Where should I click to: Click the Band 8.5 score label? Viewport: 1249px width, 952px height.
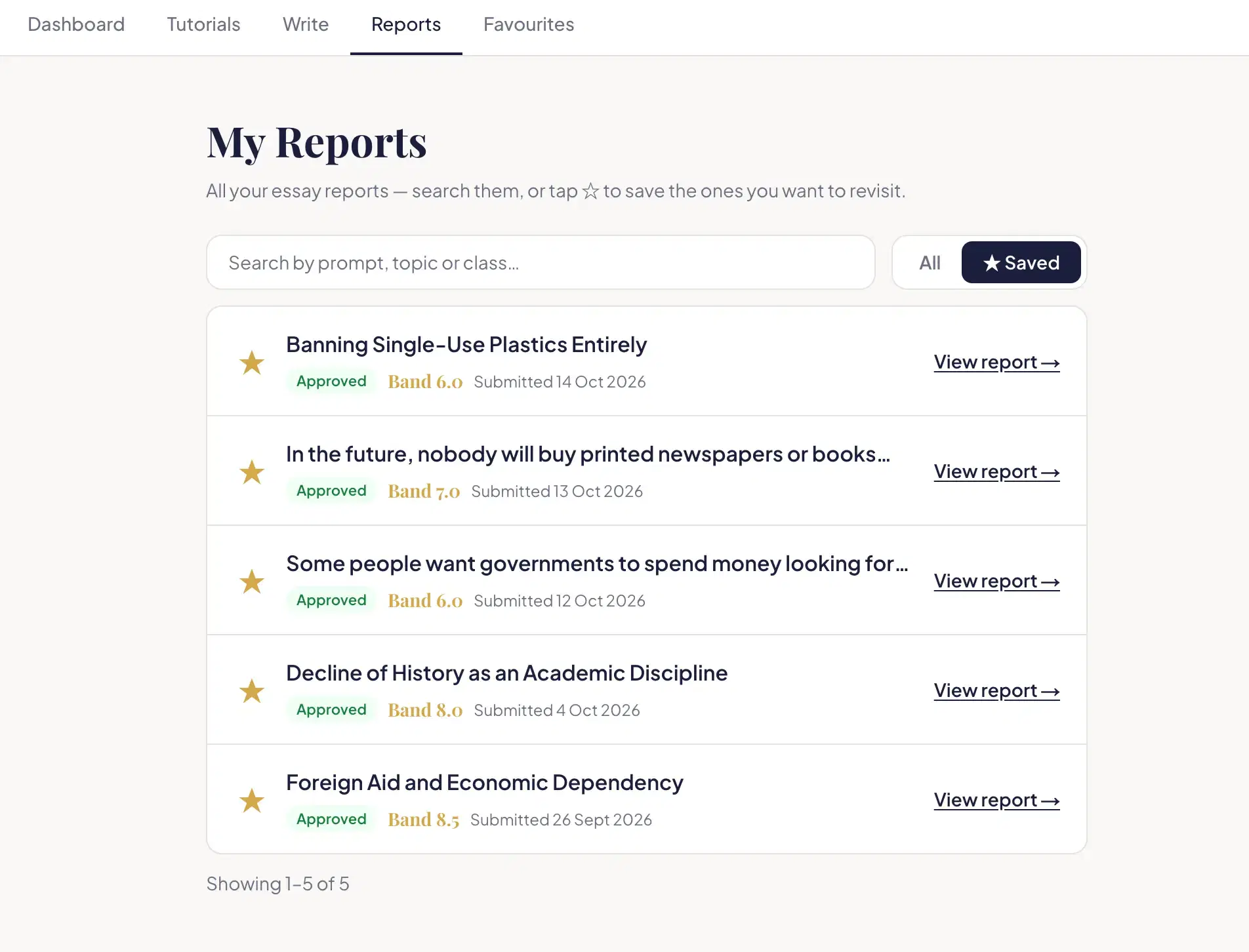point(424,820)
